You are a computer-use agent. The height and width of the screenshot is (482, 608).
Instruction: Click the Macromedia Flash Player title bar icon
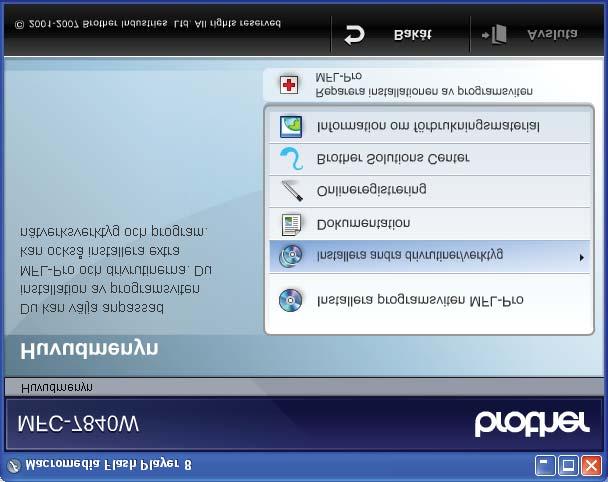coord(14,465)
